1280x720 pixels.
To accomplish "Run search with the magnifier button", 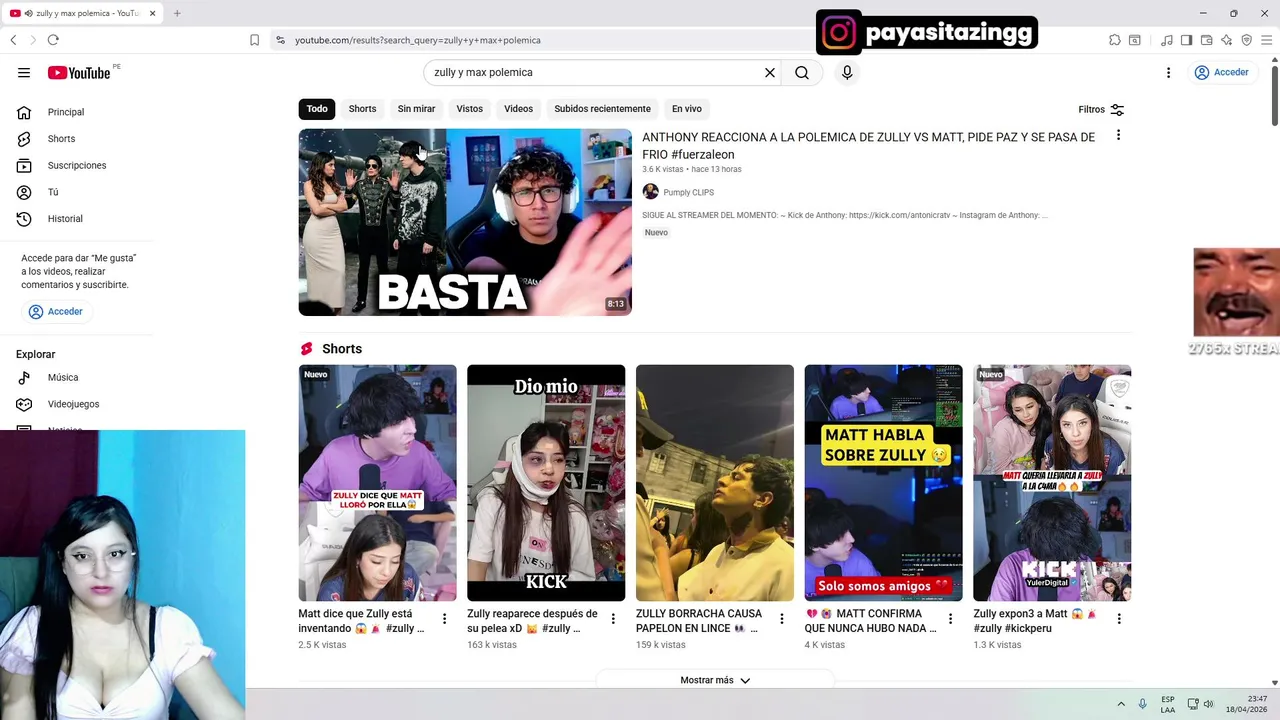I will coord(802,72).
